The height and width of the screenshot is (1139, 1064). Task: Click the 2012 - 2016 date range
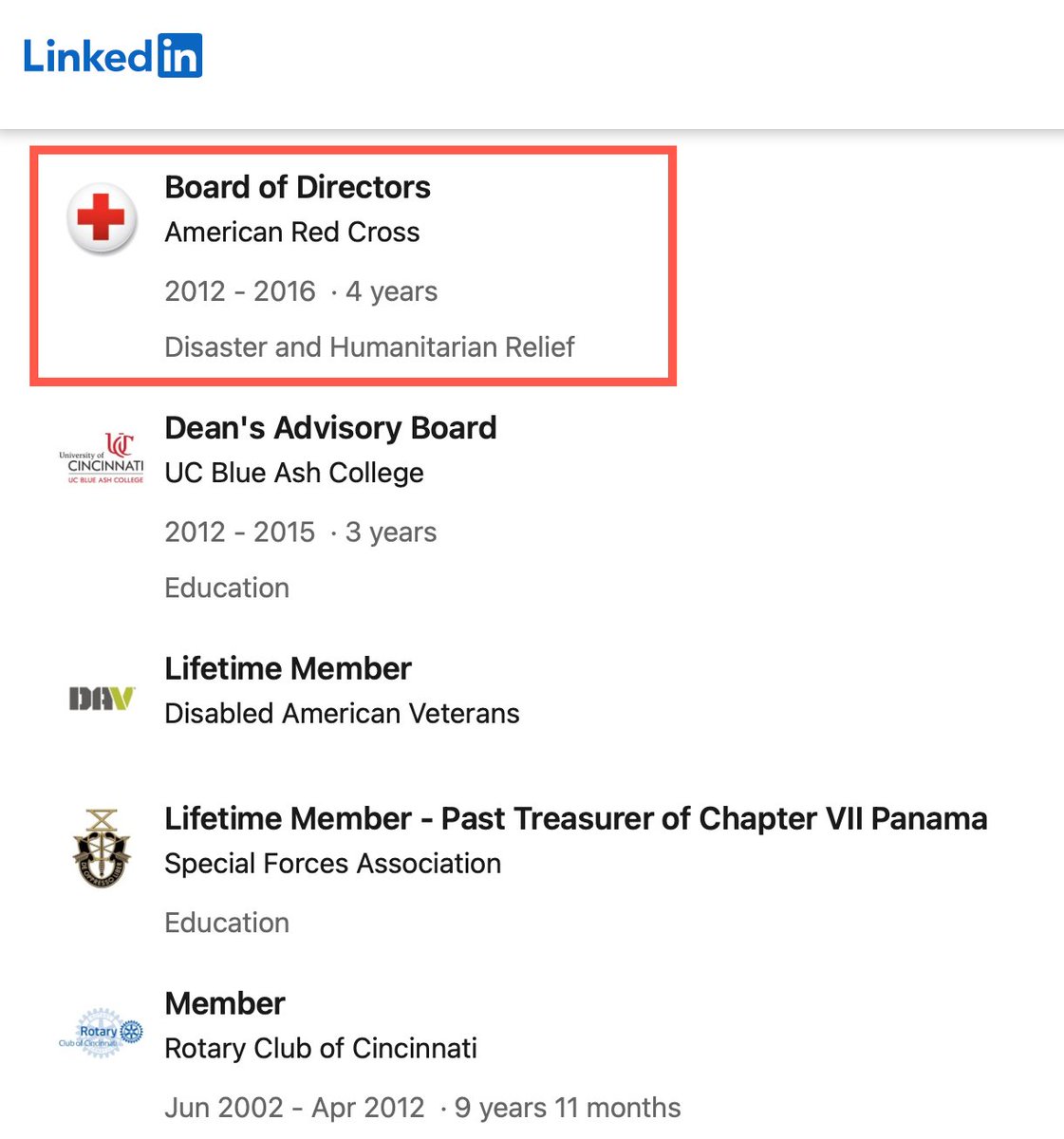point(240,291)
